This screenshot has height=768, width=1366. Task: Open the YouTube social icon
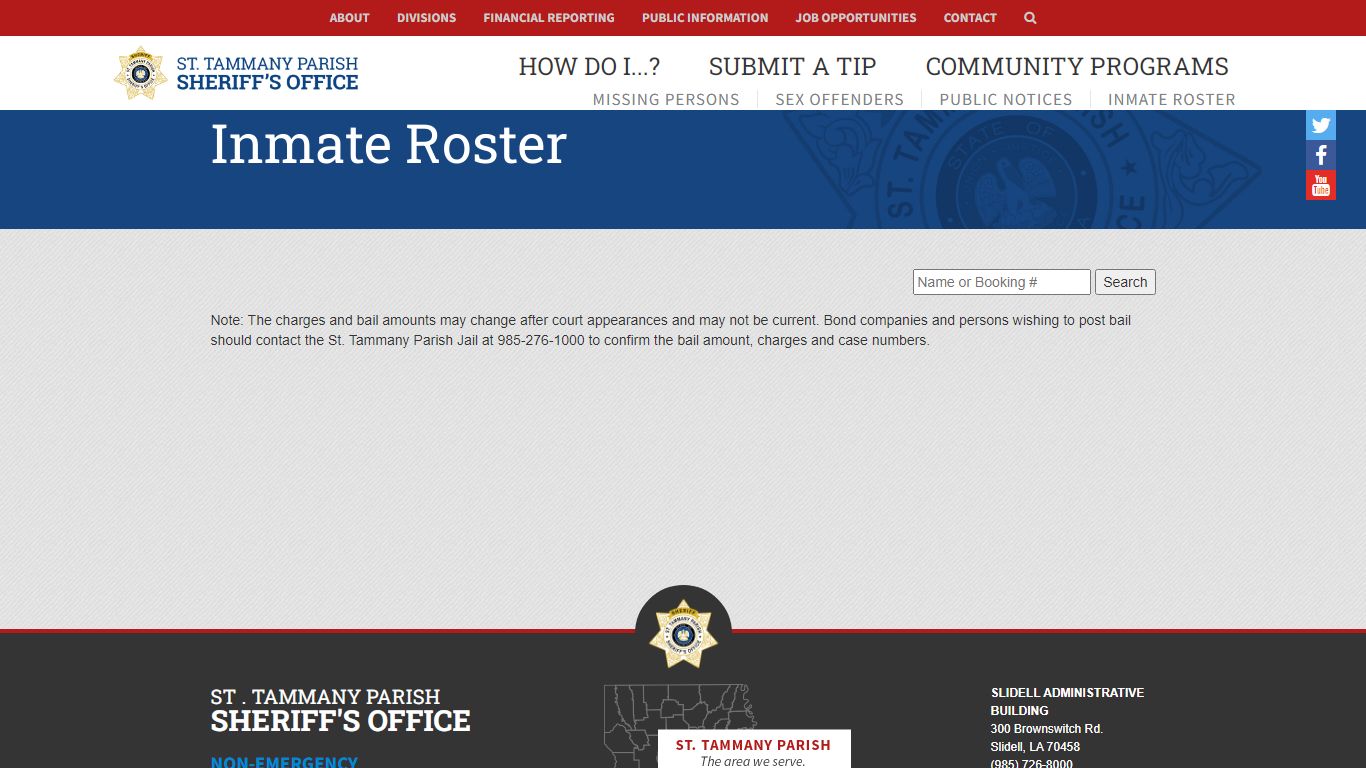[1321, 185]
